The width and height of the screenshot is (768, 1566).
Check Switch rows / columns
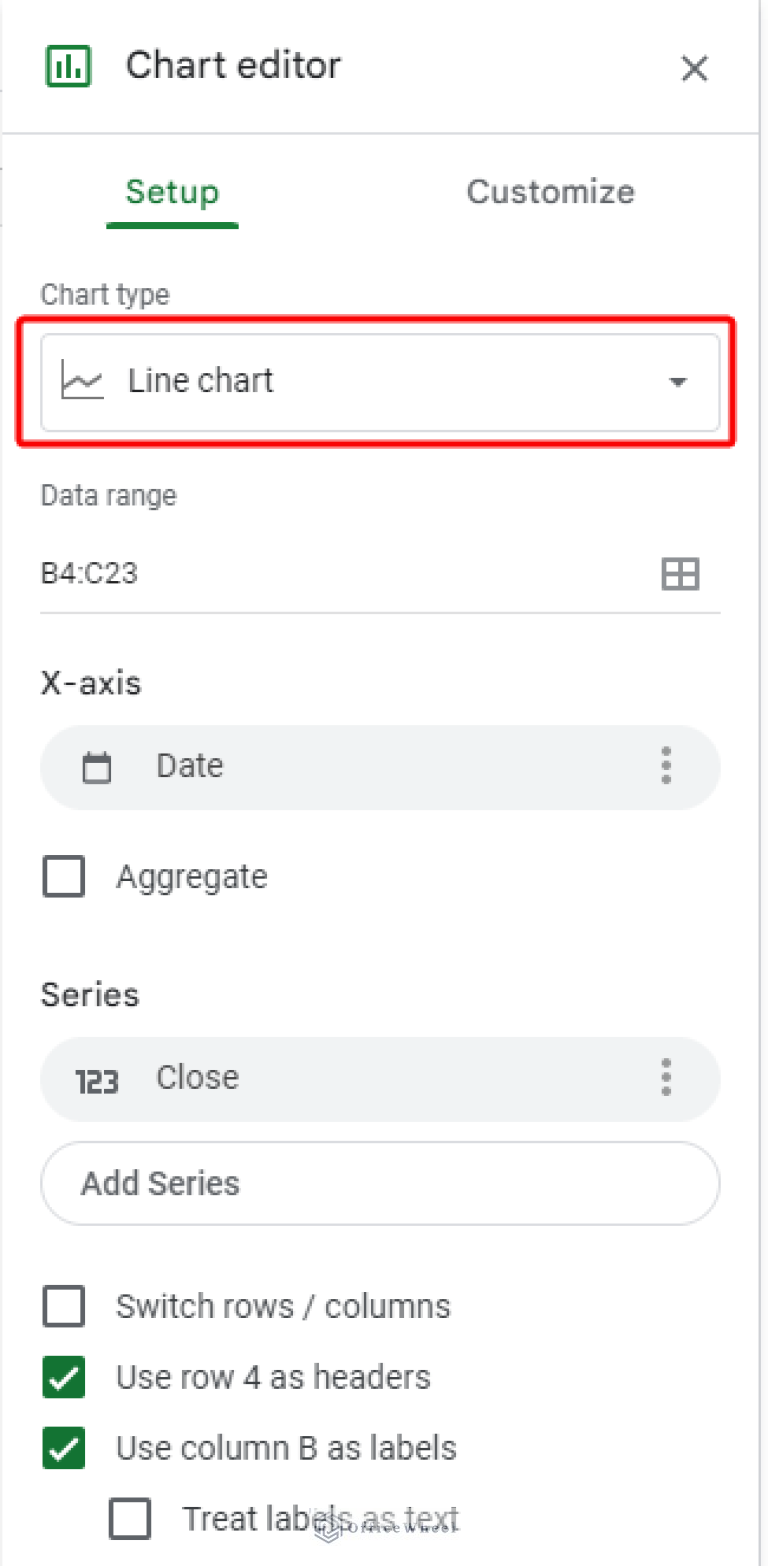64,1307
